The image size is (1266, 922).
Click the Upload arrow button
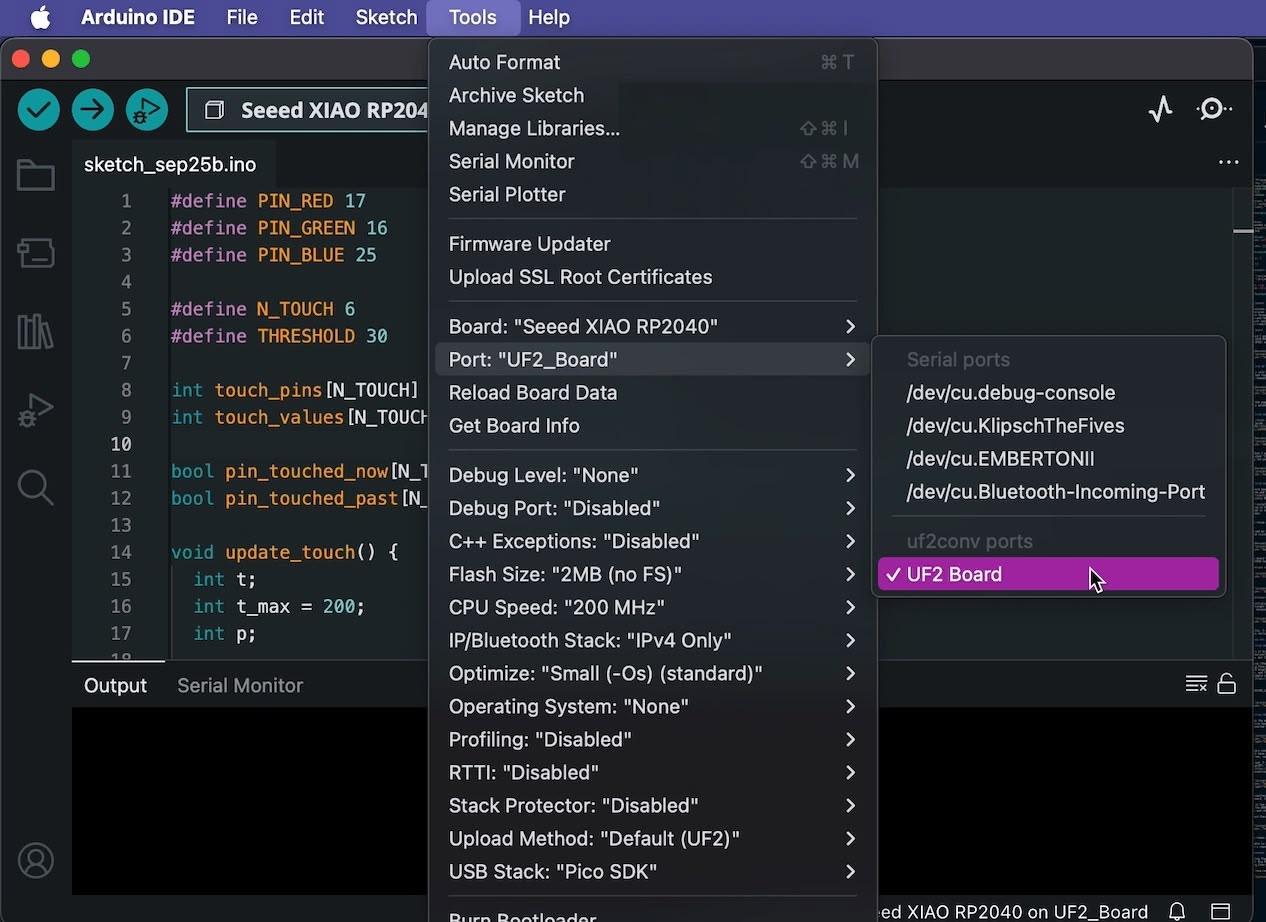(93, 109)
